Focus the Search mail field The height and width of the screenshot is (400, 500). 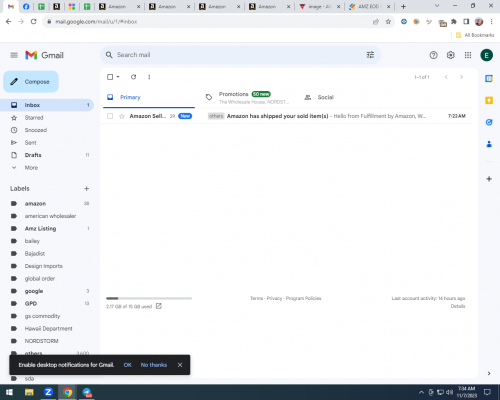(240, 55)
